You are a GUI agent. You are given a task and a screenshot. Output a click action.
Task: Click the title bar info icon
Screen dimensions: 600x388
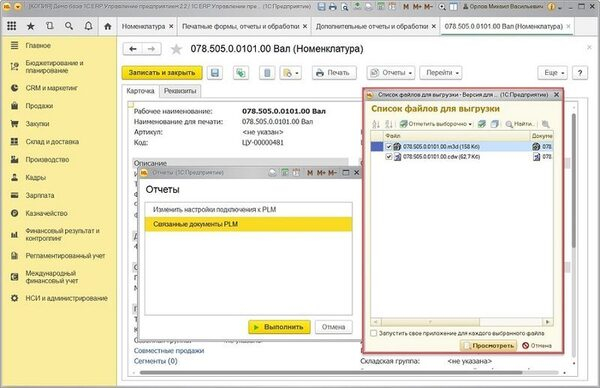pos(551,7)
